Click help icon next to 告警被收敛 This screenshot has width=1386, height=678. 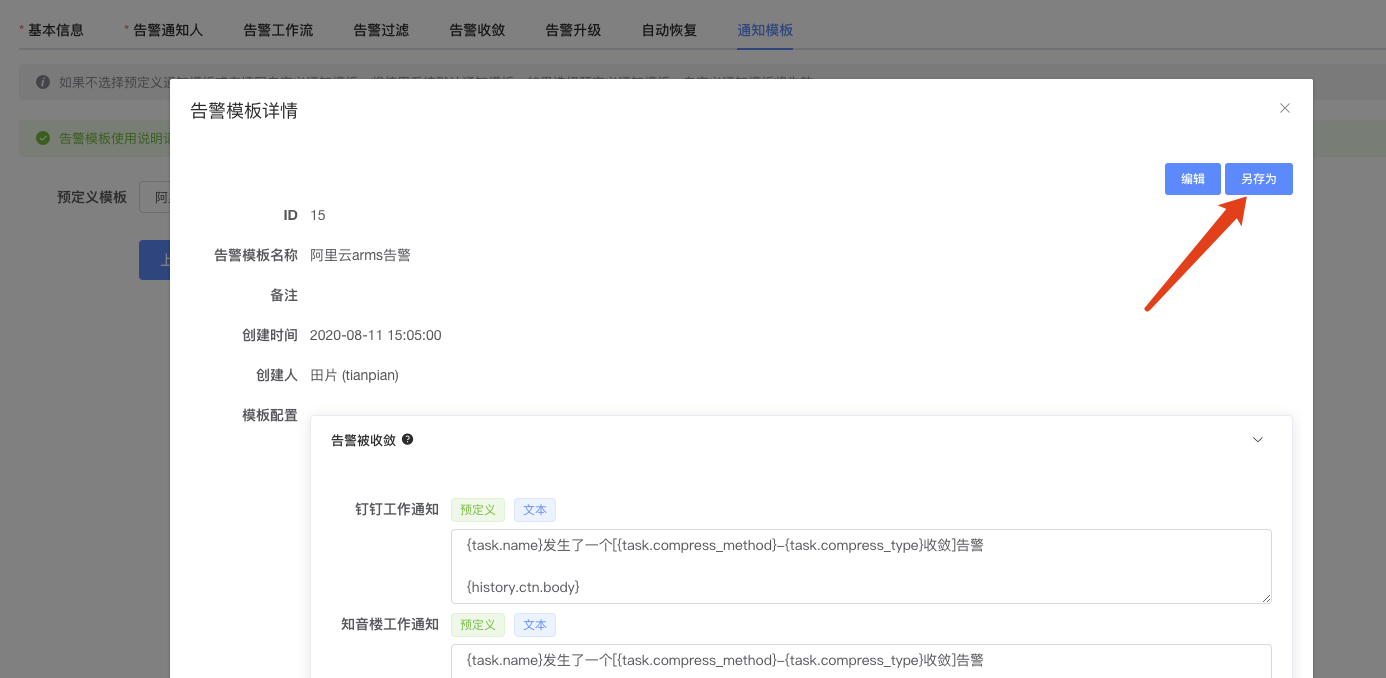pos(408,439)
